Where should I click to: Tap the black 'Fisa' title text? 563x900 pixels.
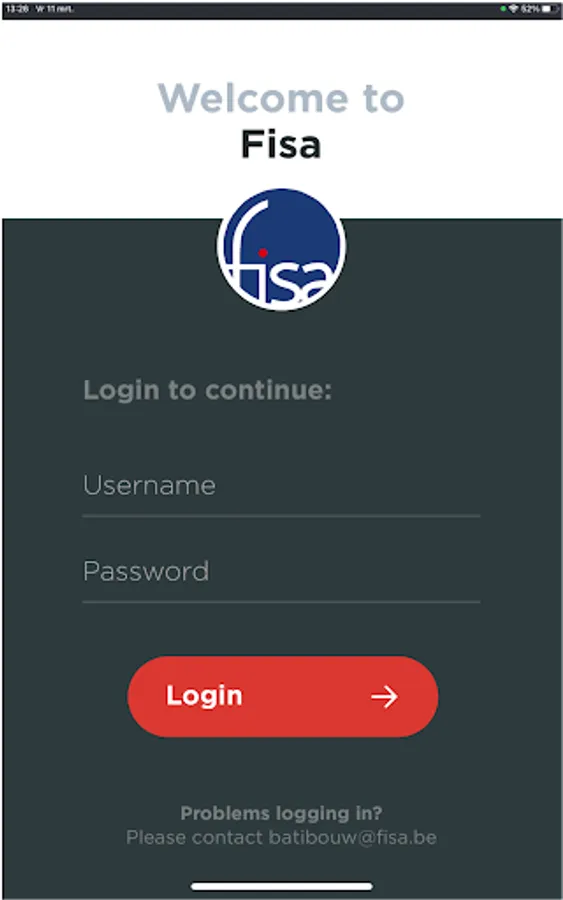pyautogui.click(x=281, y=143)
